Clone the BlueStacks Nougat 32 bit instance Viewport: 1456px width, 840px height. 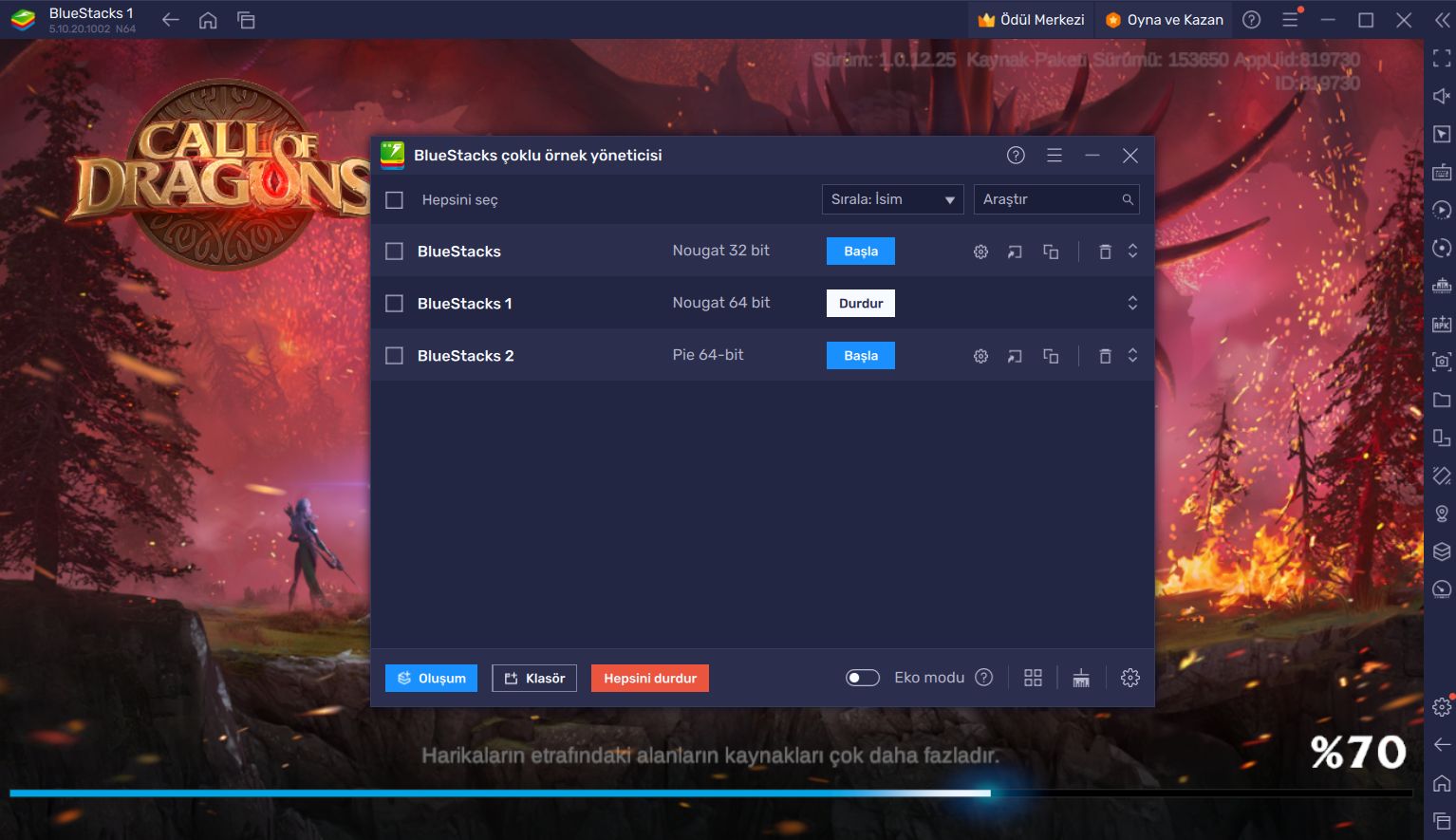pos(1051,252)
